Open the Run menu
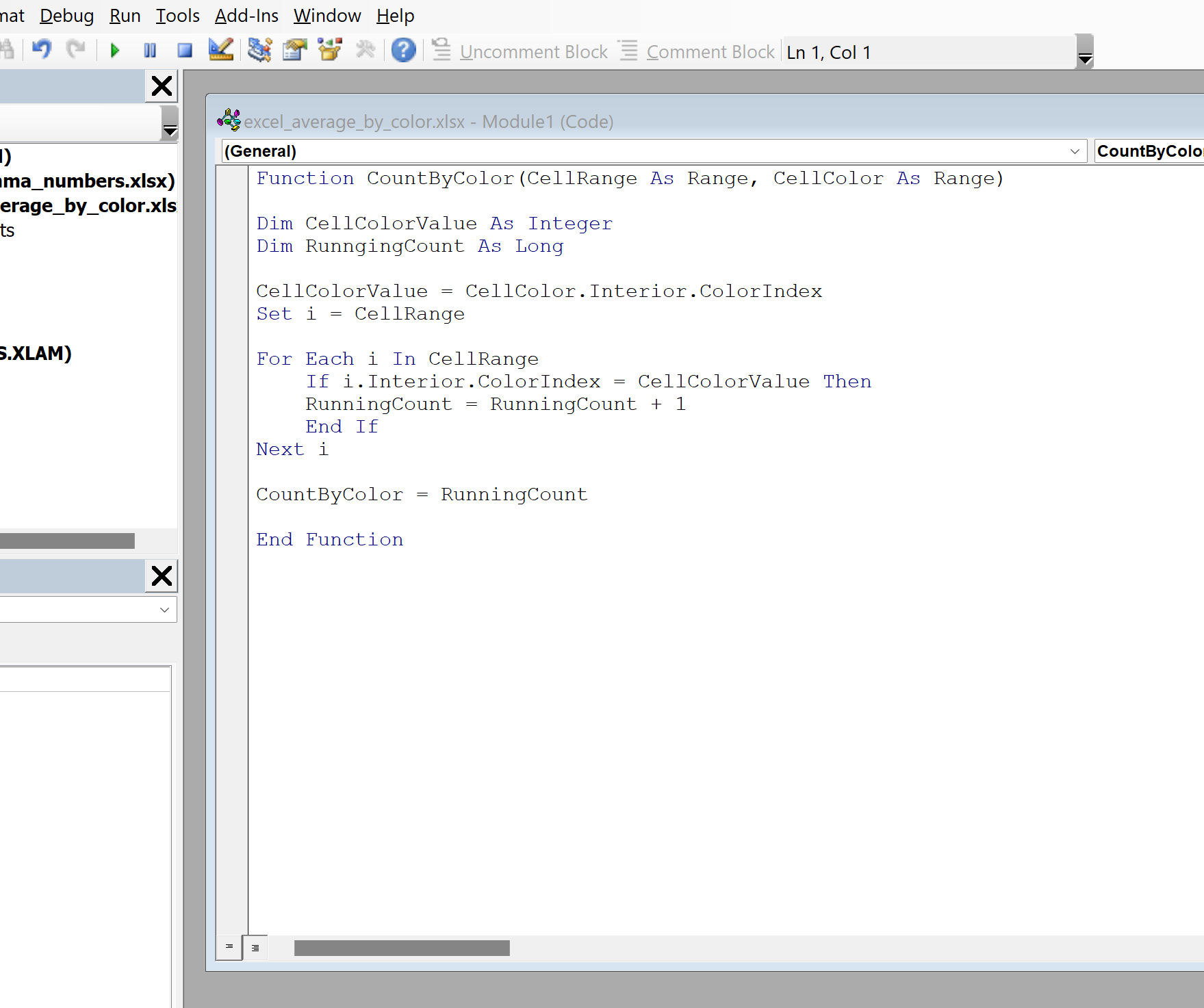The width and height of the screenshot is (1204, 1008). tap(125, 15)
